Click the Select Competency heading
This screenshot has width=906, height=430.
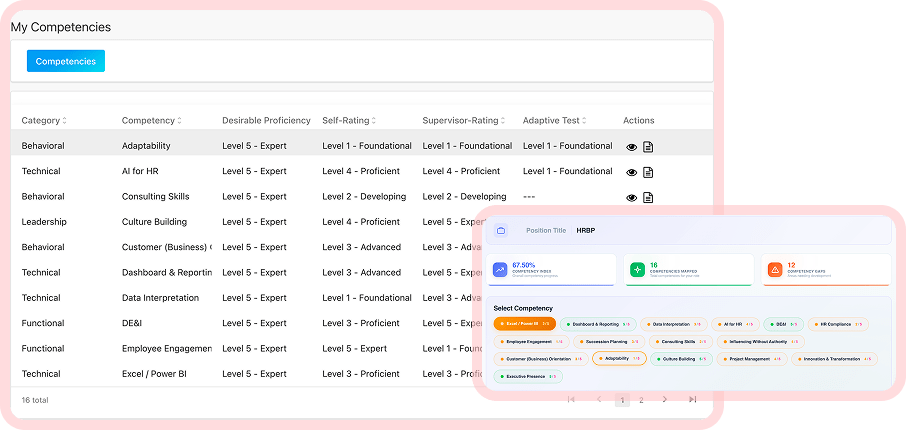(x=523, y=309)
